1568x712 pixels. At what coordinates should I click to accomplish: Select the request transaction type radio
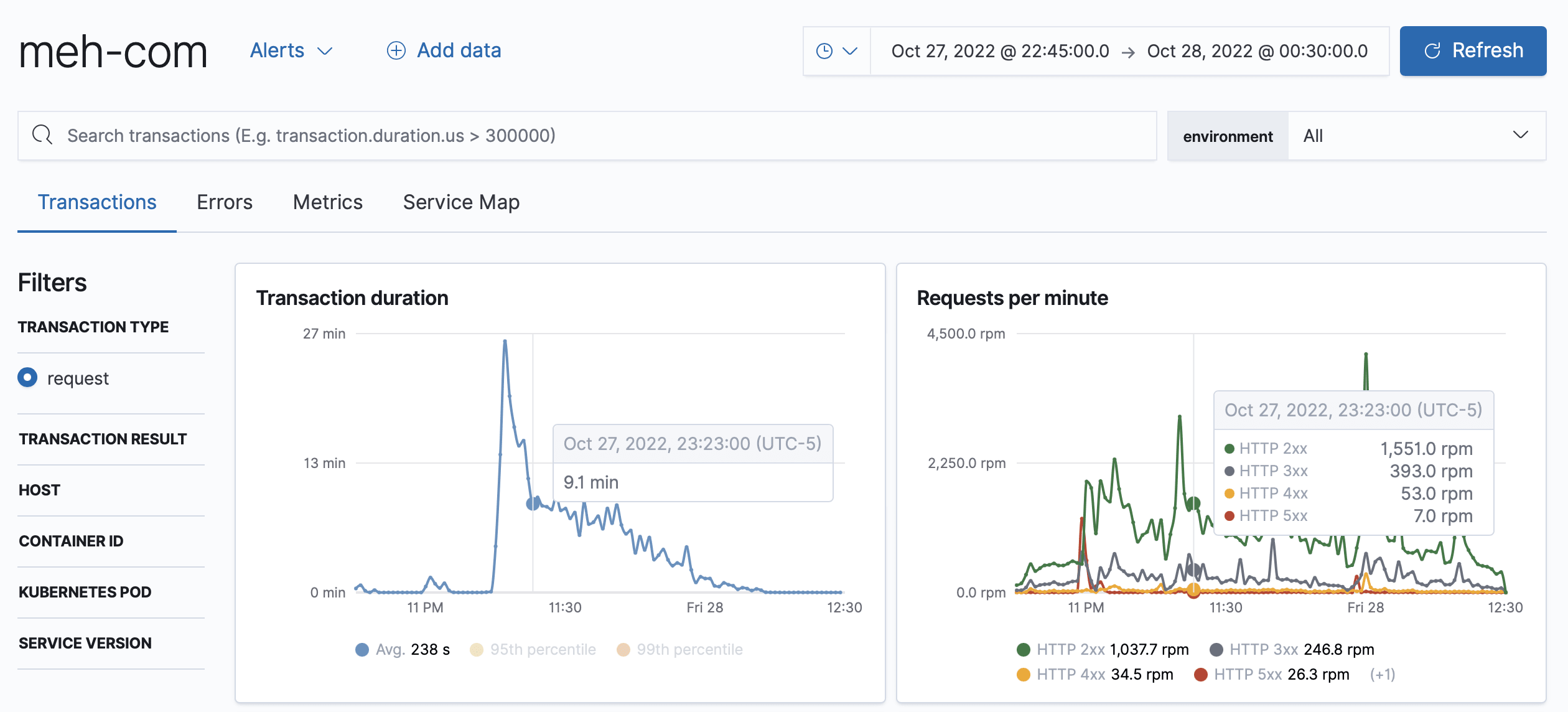tap(27, 377)
